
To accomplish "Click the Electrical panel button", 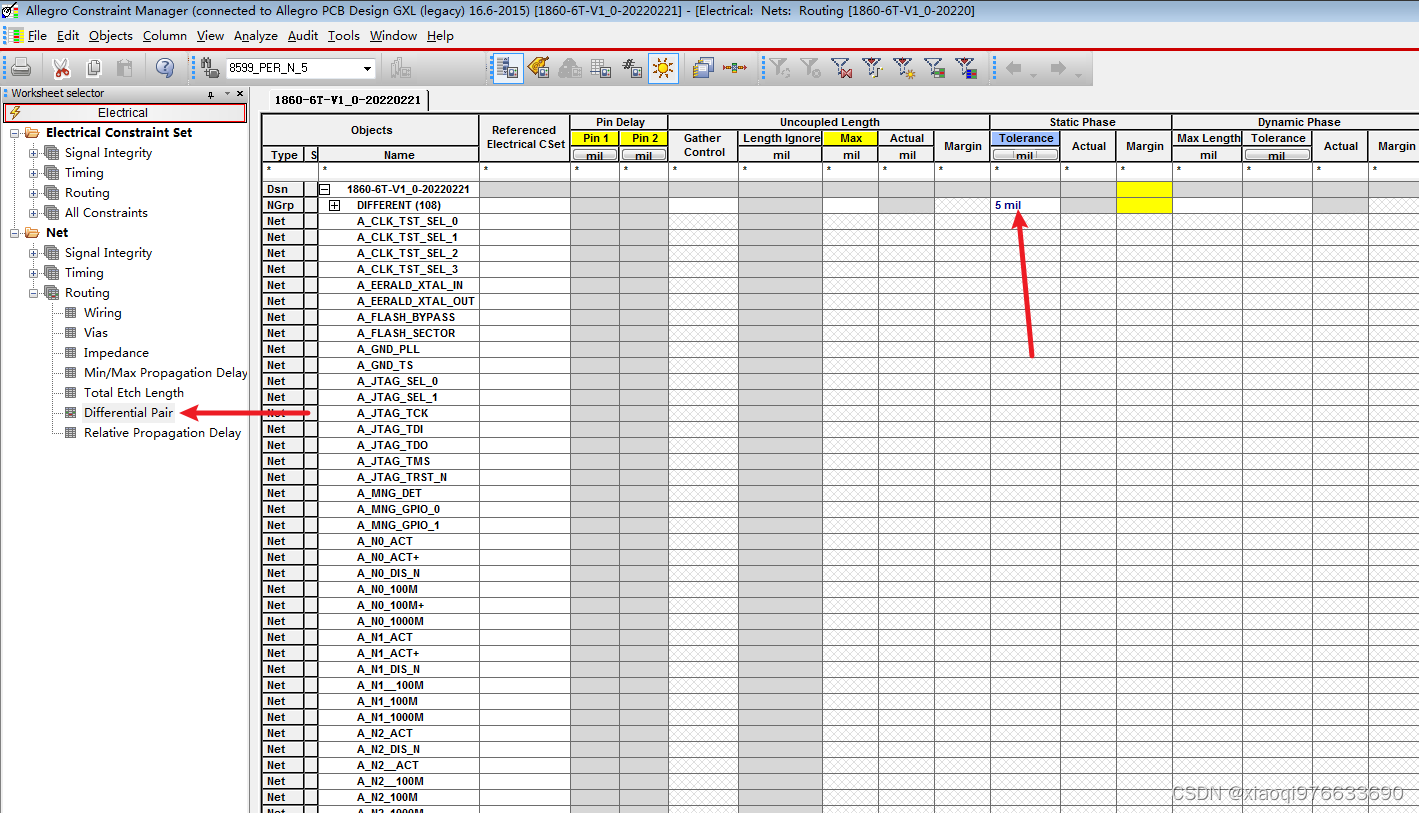I will coord(124,113).
